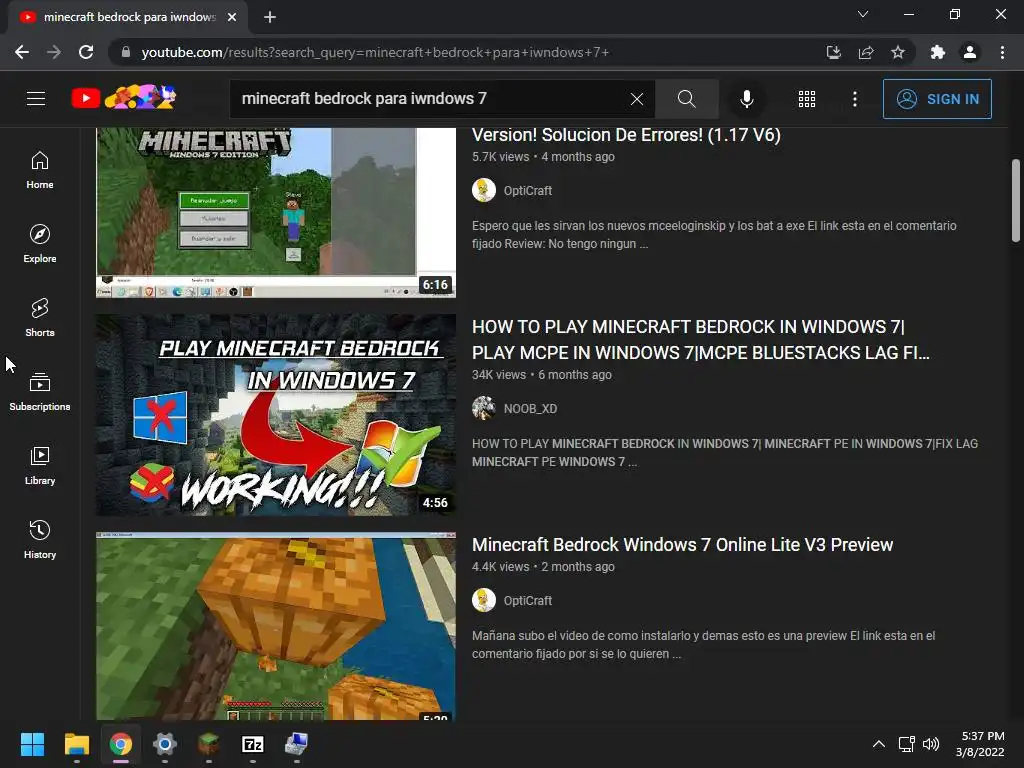This screenshot has height=768, width=1024.
Task: Click the address bar URL
Action: tap(375, 52)
